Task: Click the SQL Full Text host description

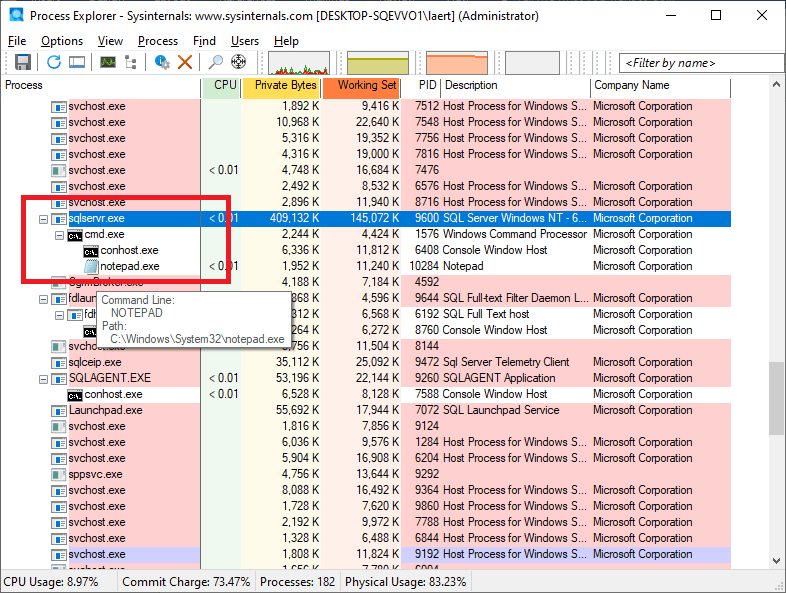Action: [486, 314]
